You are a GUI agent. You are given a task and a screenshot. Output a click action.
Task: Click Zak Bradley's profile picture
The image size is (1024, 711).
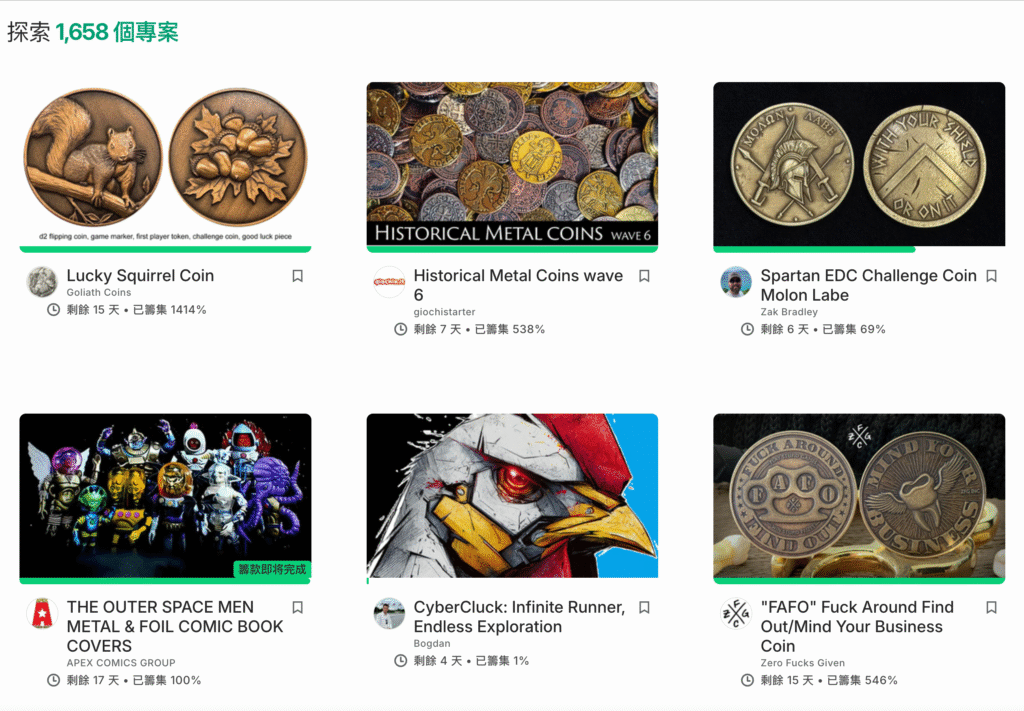tap(736, 282)
